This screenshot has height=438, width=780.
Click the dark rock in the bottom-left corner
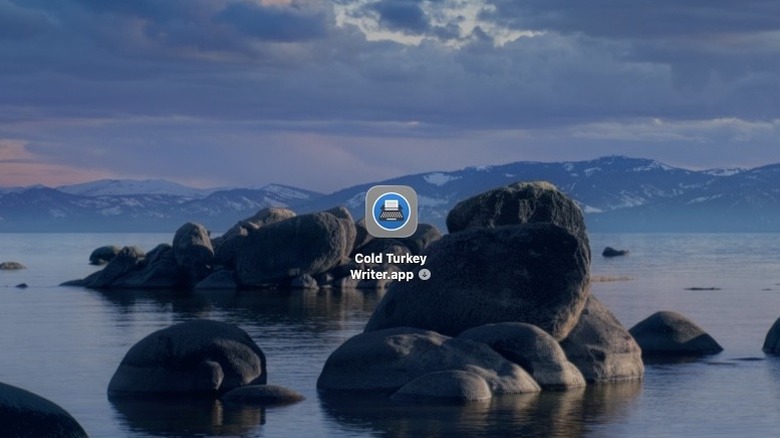point(35,414)
